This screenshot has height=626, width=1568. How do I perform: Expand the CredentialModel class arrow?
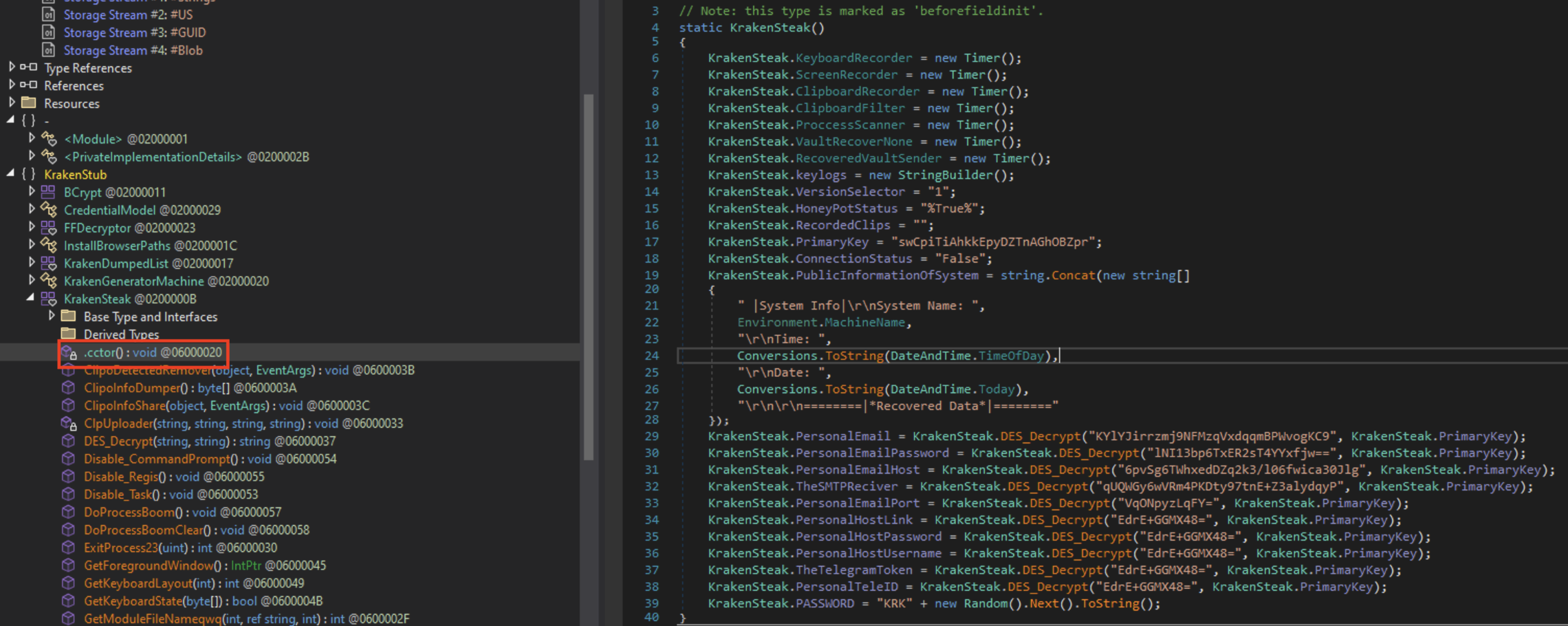click(32, 210)
